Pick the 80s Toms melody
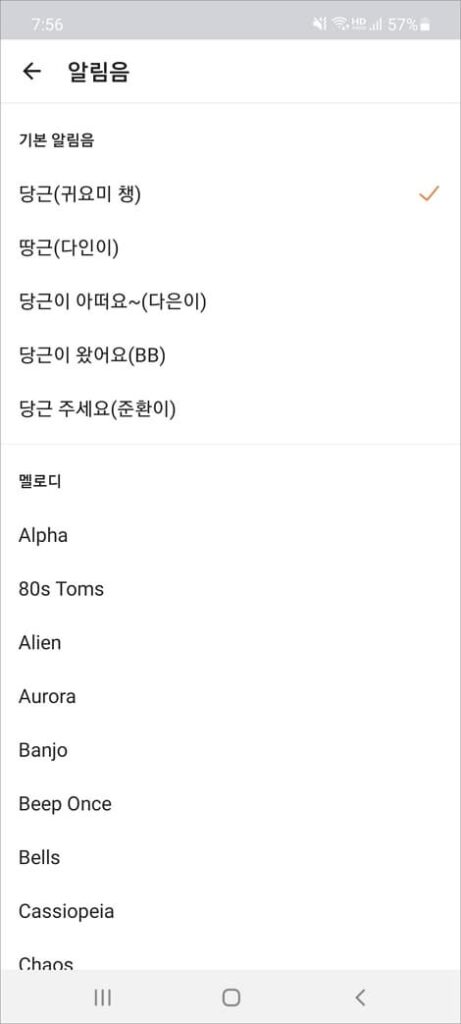 coord(230,589)
